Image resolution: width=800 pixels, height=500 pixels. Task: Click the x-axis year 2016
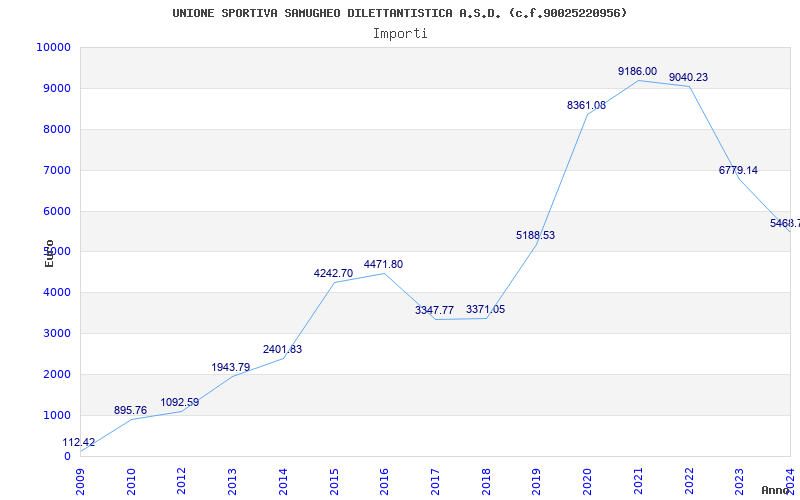click(x=385, y=481)
